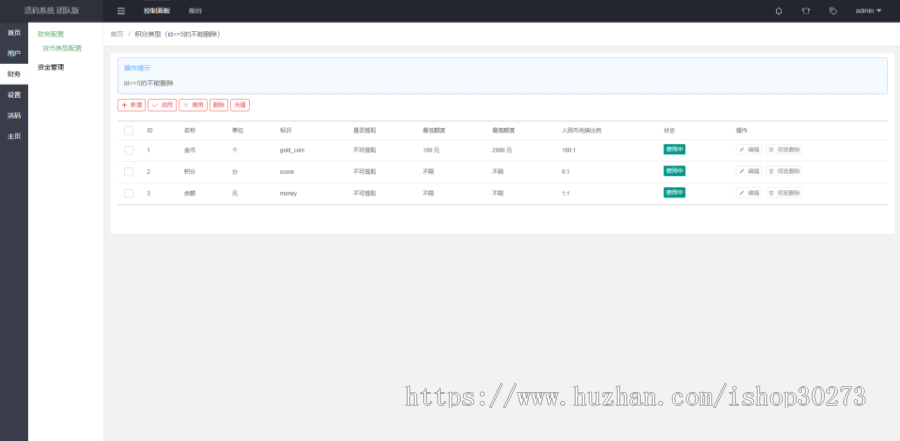This screenshot has height=441, width=900.
Task: Click the 首页 breadcrumb link
Action: [117, 34]
